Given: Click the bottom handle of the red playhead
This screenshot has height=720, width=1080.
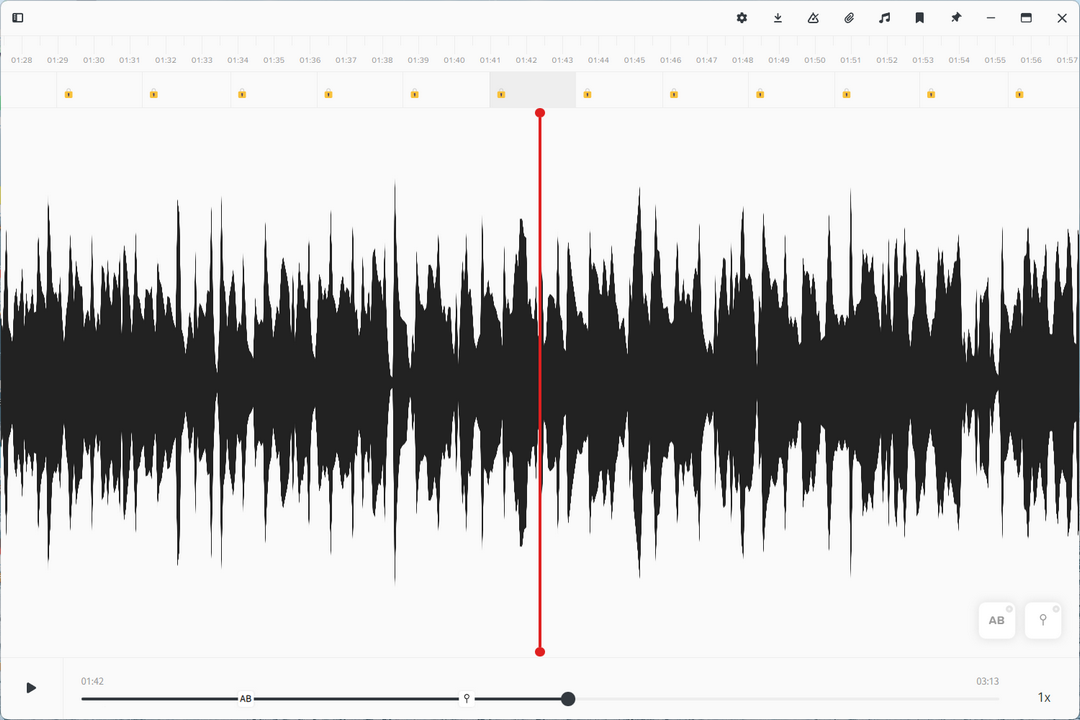Looking at the screenshot, I should click(540, 652).
